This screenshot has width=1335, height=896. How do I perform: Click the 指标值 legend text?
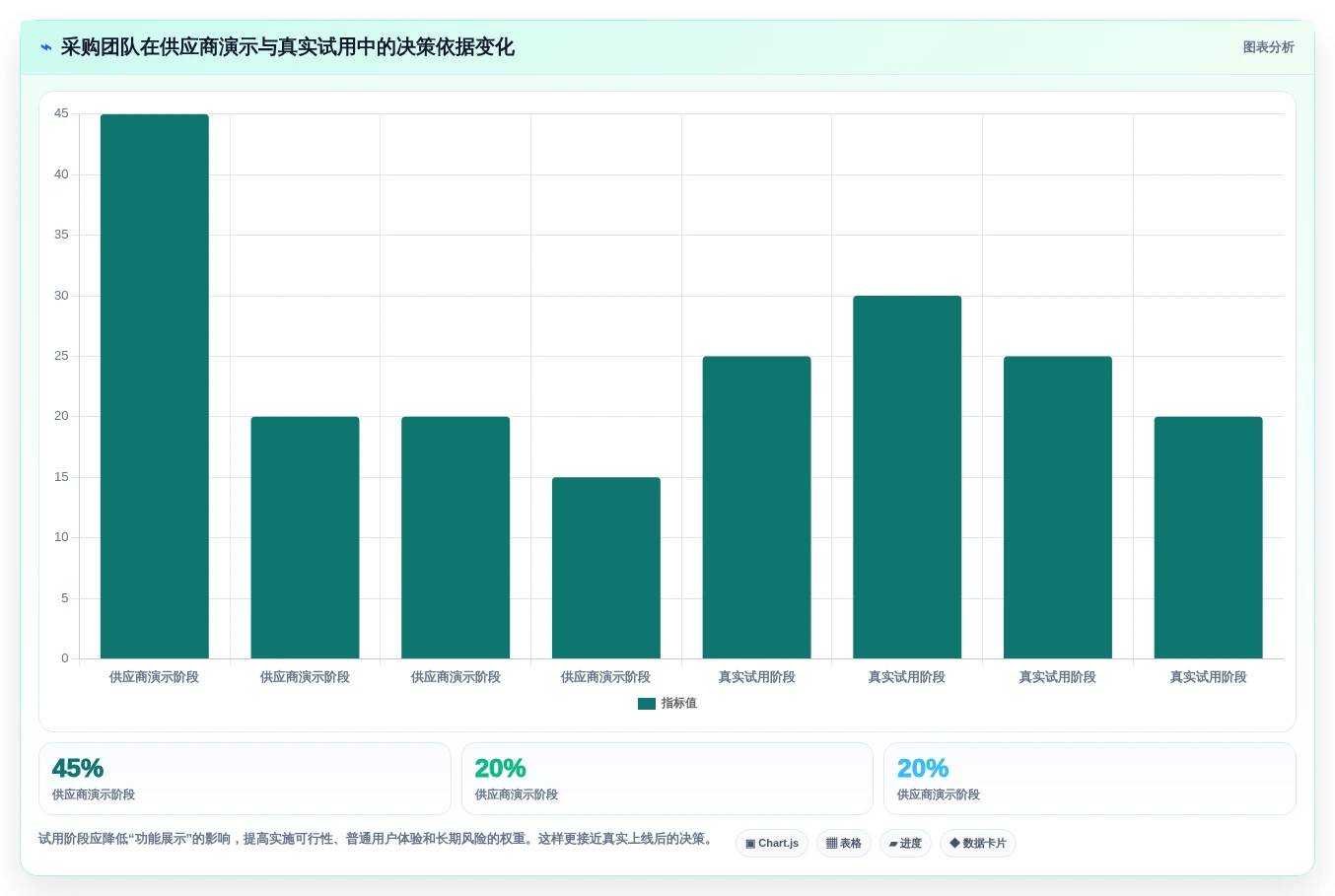(x=679, y=704)
